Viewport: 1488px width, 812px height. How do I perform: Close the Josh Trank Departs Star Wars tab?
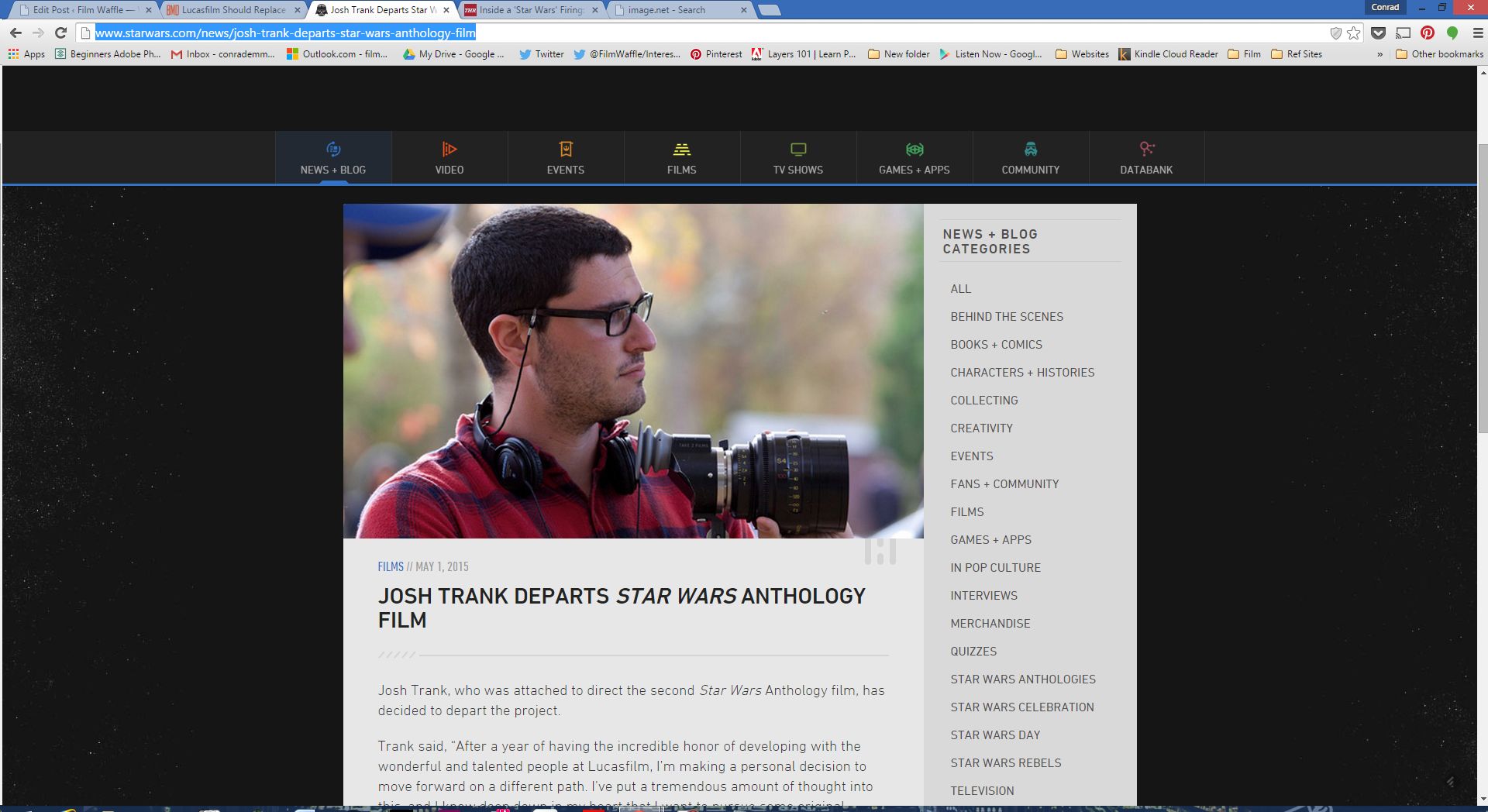(446, 10)
